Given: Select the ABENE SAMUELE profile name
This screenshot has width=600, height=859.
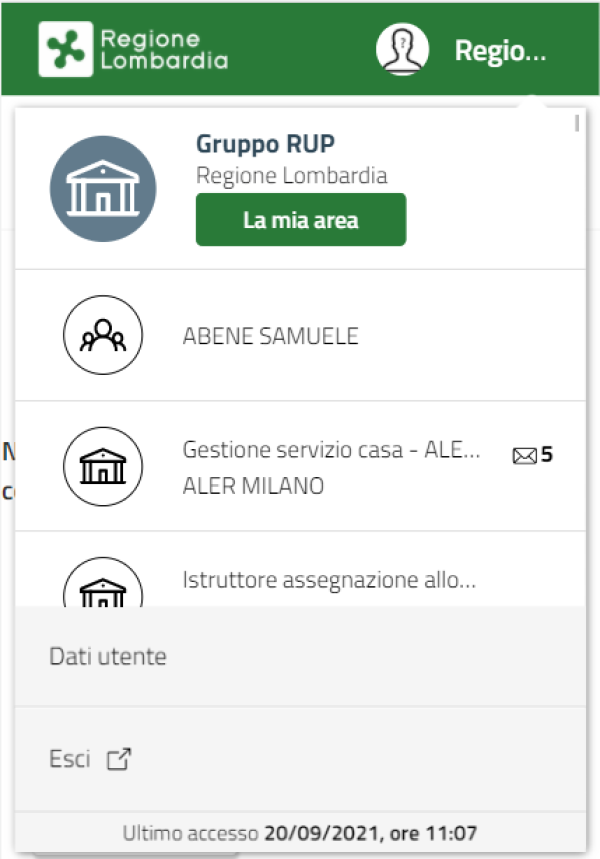Looking at the screenshot, I should [x=270, y=336].
